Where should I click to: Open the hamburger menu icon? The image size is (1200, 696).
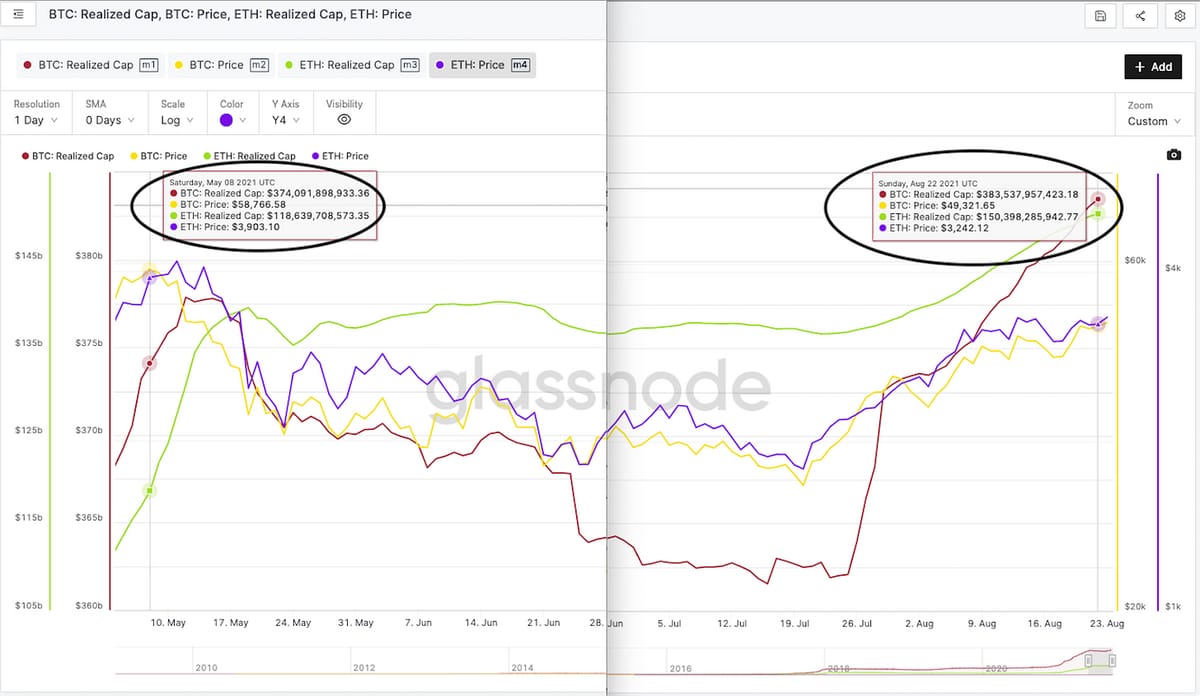click(x=19, y=15)
